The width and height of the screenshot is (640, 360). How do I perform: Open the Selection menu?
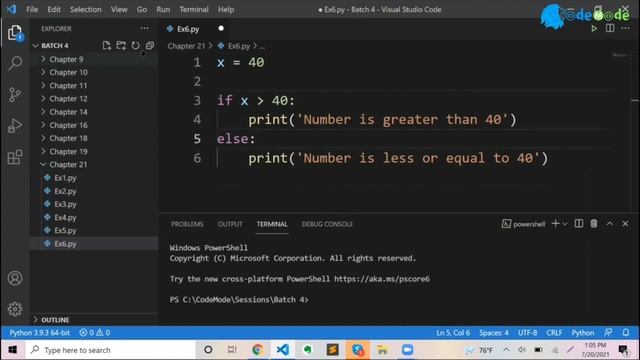click(85, 9)
